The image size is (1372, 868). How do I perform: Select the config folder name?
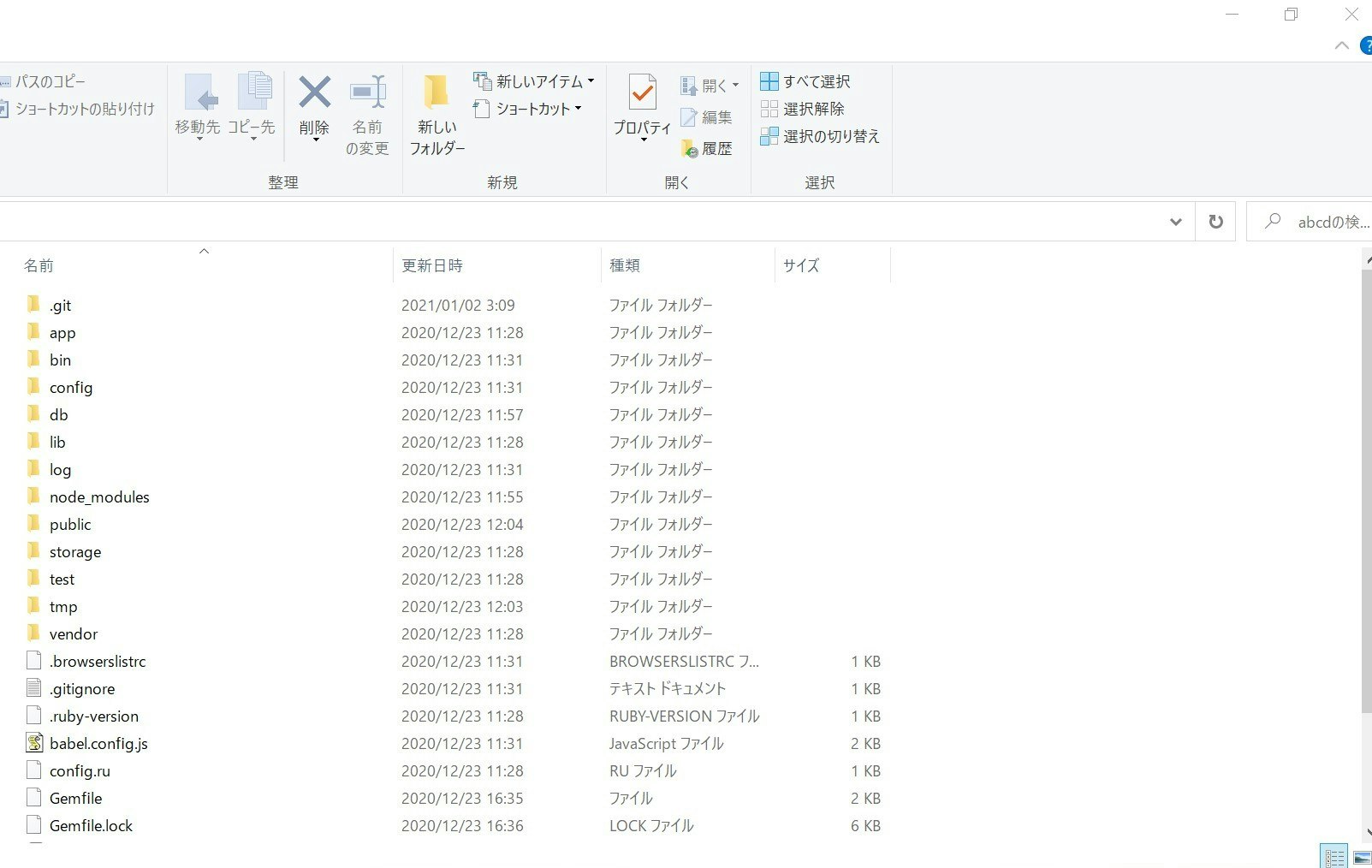point(71,387)
